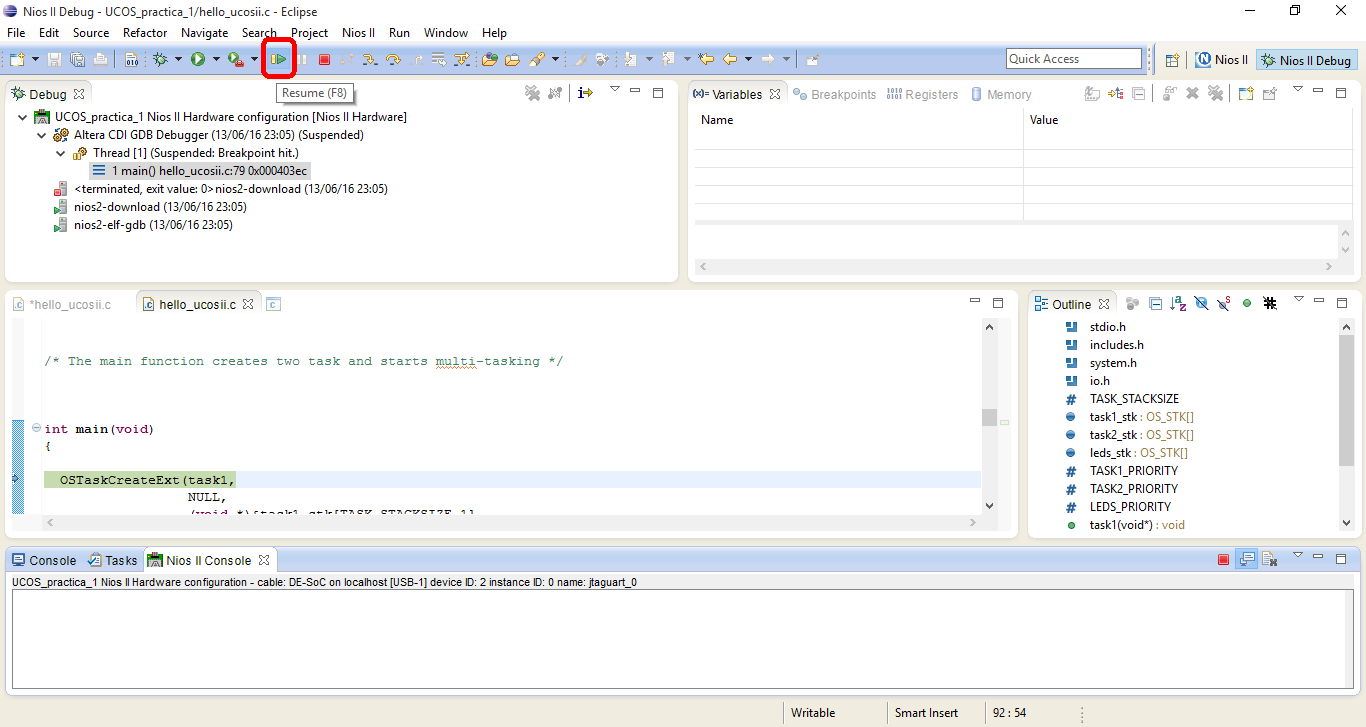Open the External Tools dropdown arrow
This screenshot has width=1366, height=727.
(254, 60)
